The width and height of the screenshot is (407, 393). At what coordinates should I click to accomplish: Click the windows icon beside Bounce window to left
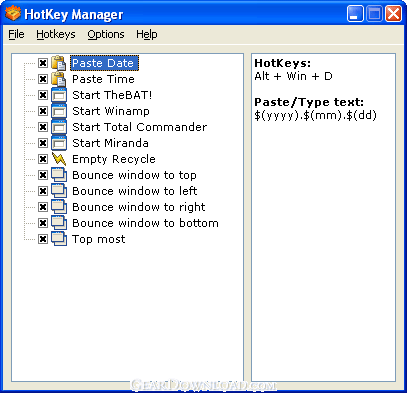(x=59, y=191)
